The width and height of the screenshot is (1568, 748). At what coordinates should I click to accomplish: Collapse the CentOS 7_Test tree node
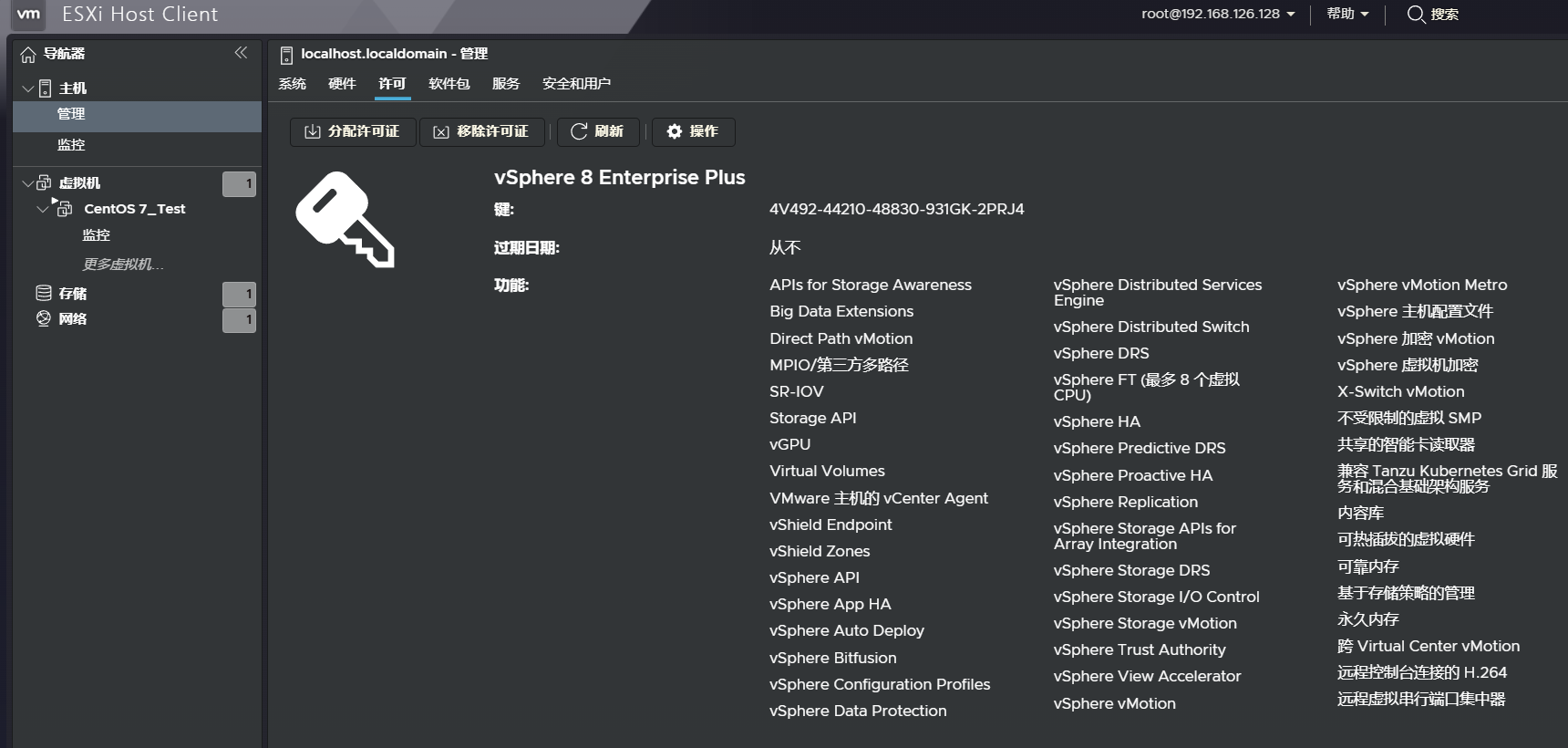point(42,209)
